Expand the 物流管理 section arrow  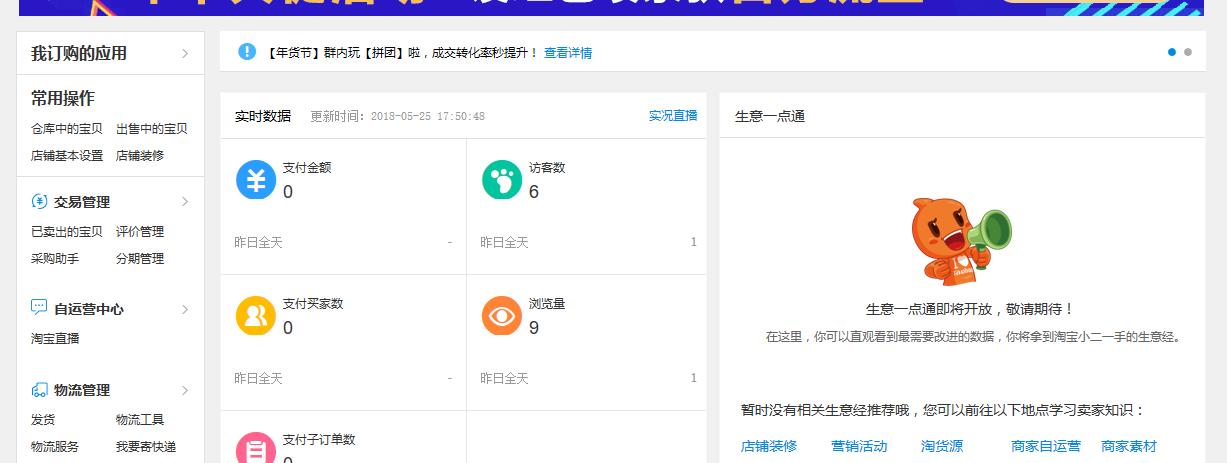click(x=185, y=390)
